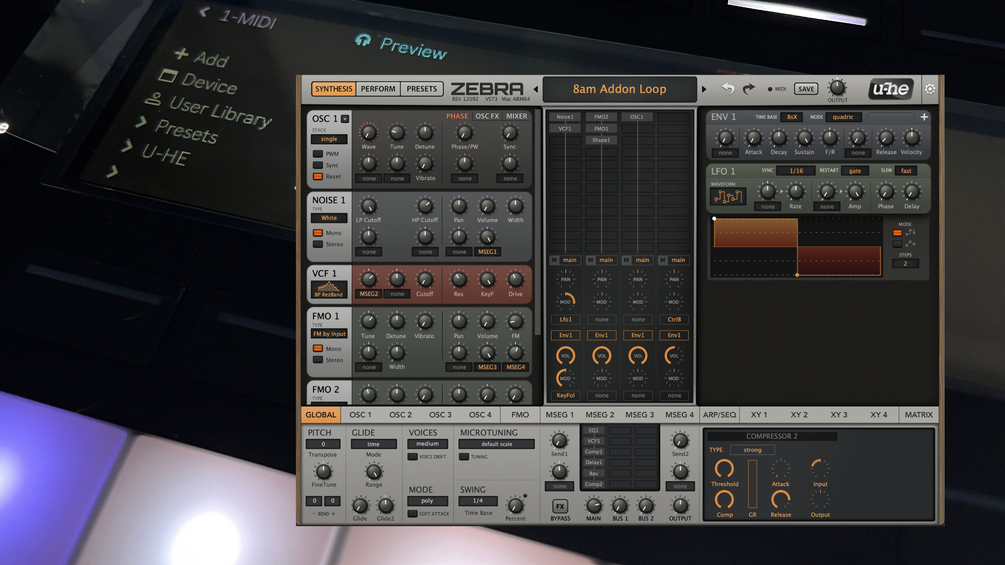
Task: Open ENV 1 mode 'quadric' selector
Action: (x=843, y=117)
